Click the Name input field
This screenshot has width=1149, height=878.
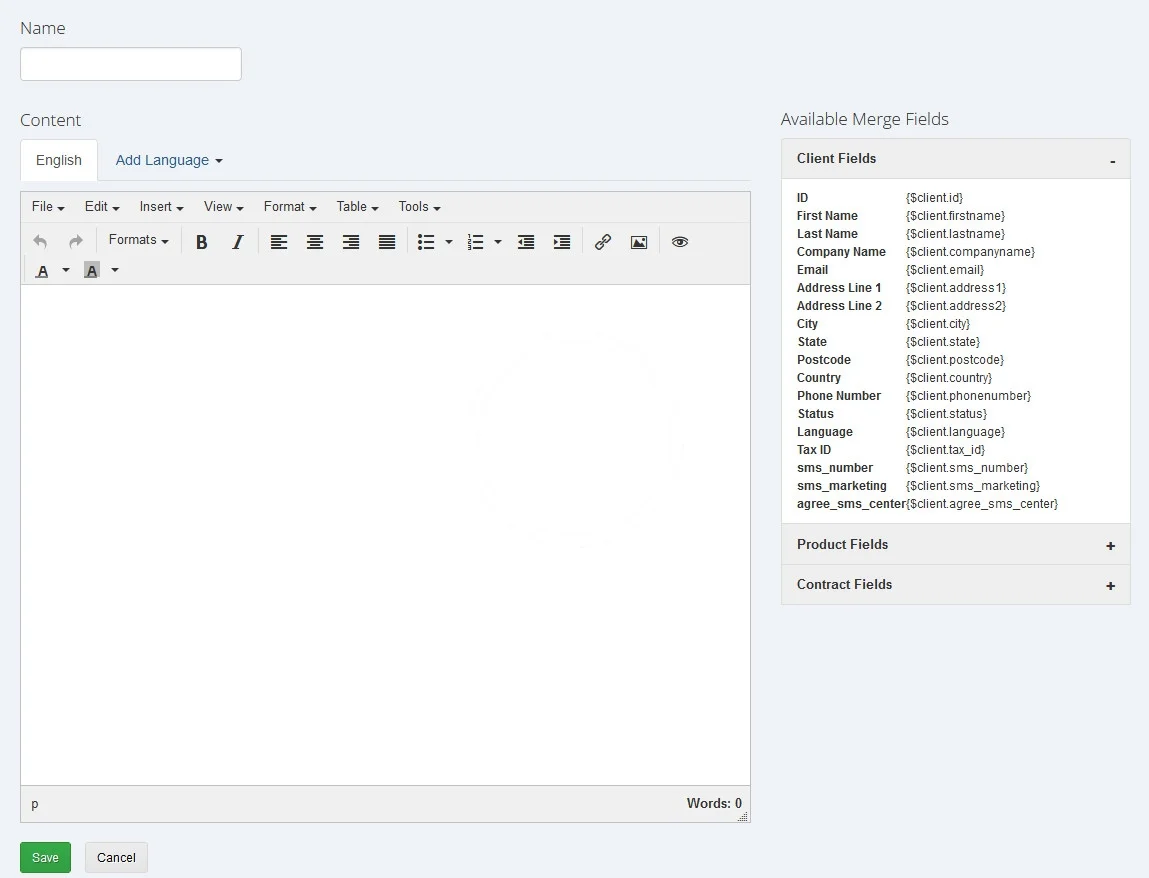click(x=131, y=64)
